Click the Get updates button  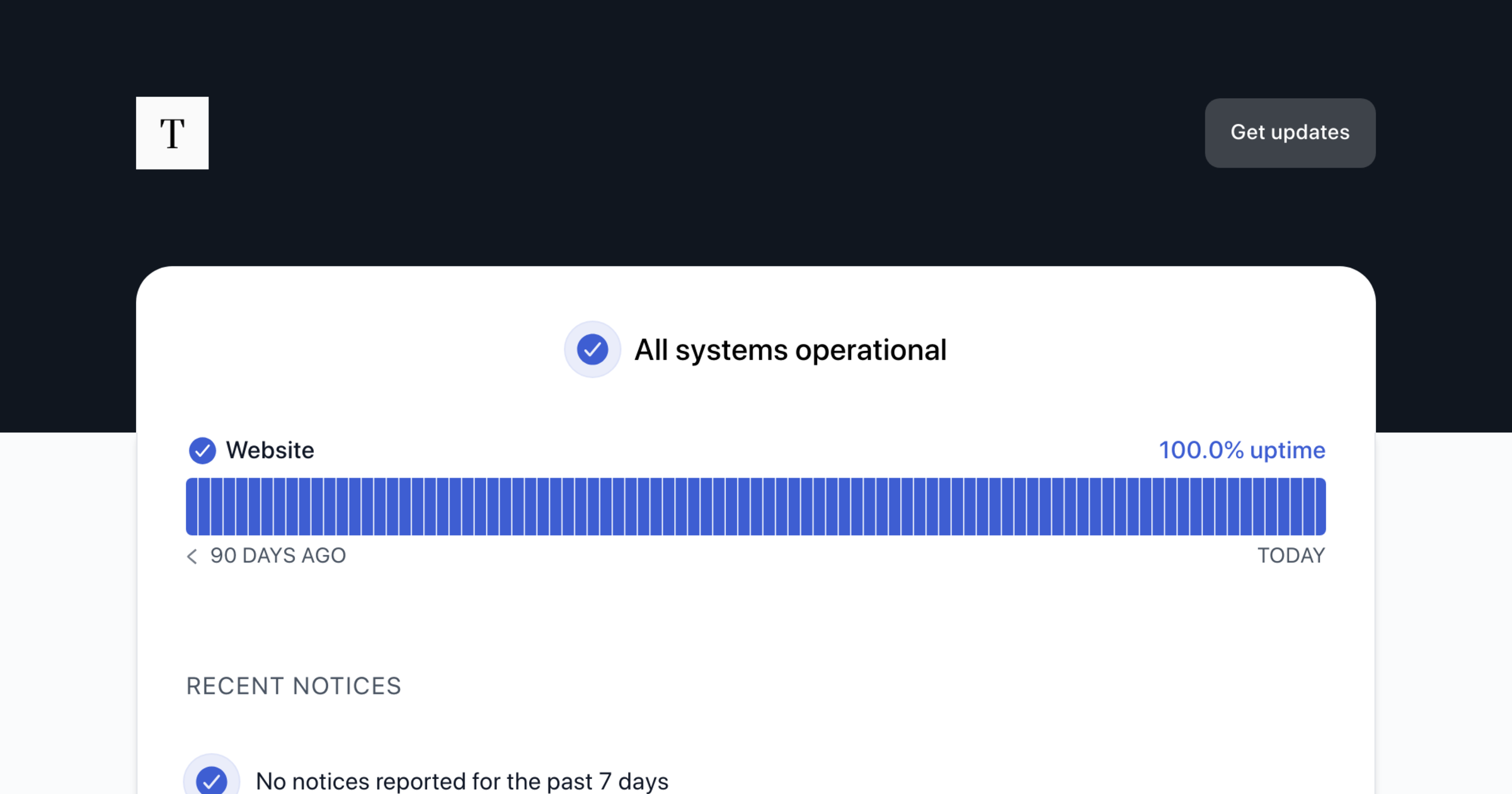coord(1290,133)
